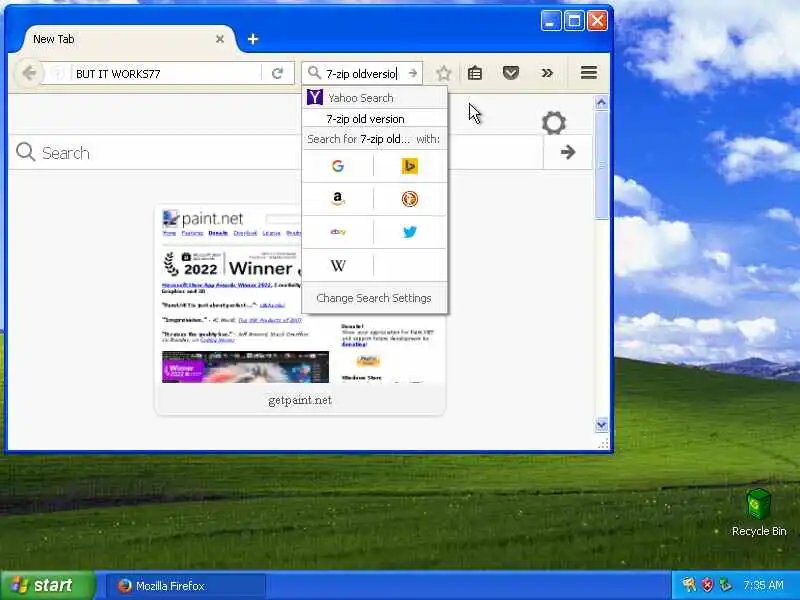800x600 pixels.
Task: Bookmark this page with the star icon
Action: (444, 73)
